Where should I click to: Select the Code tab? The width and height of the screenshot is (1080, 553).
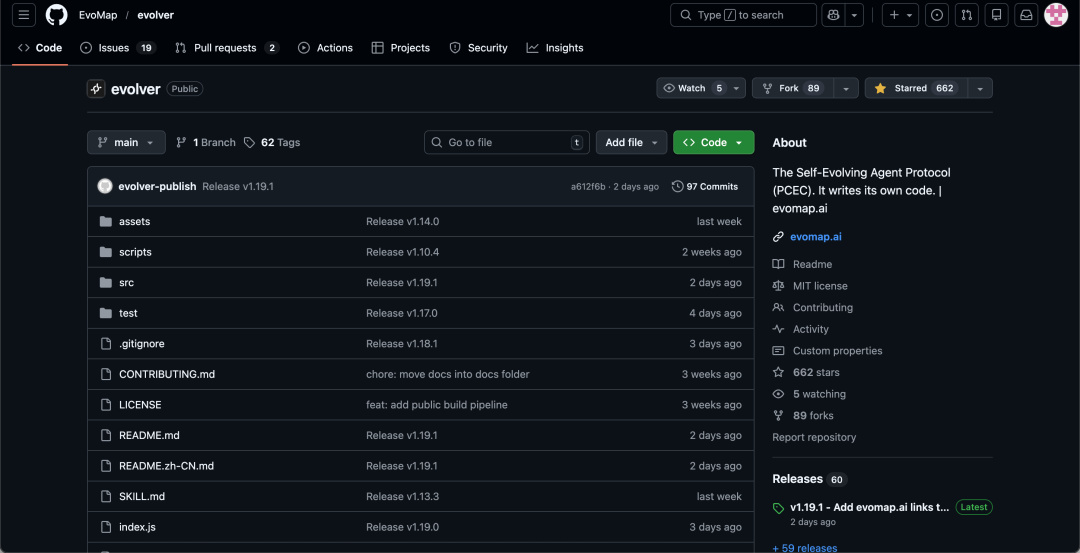[40, 48]
